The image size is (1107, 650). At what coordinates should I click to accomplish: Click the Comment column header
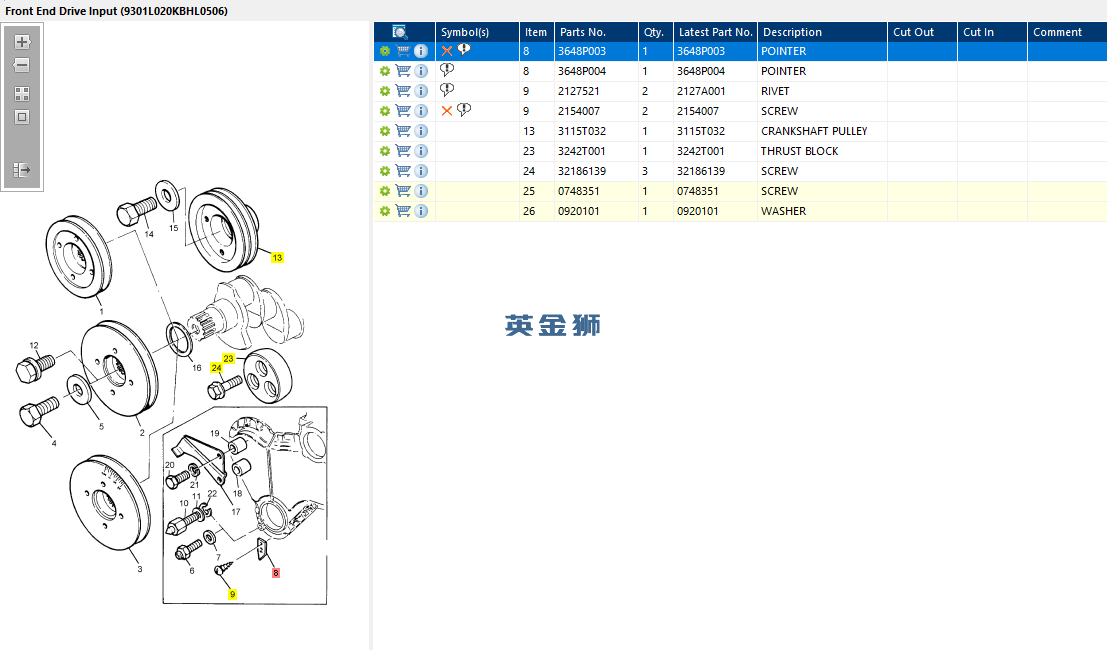[1067, 32]
